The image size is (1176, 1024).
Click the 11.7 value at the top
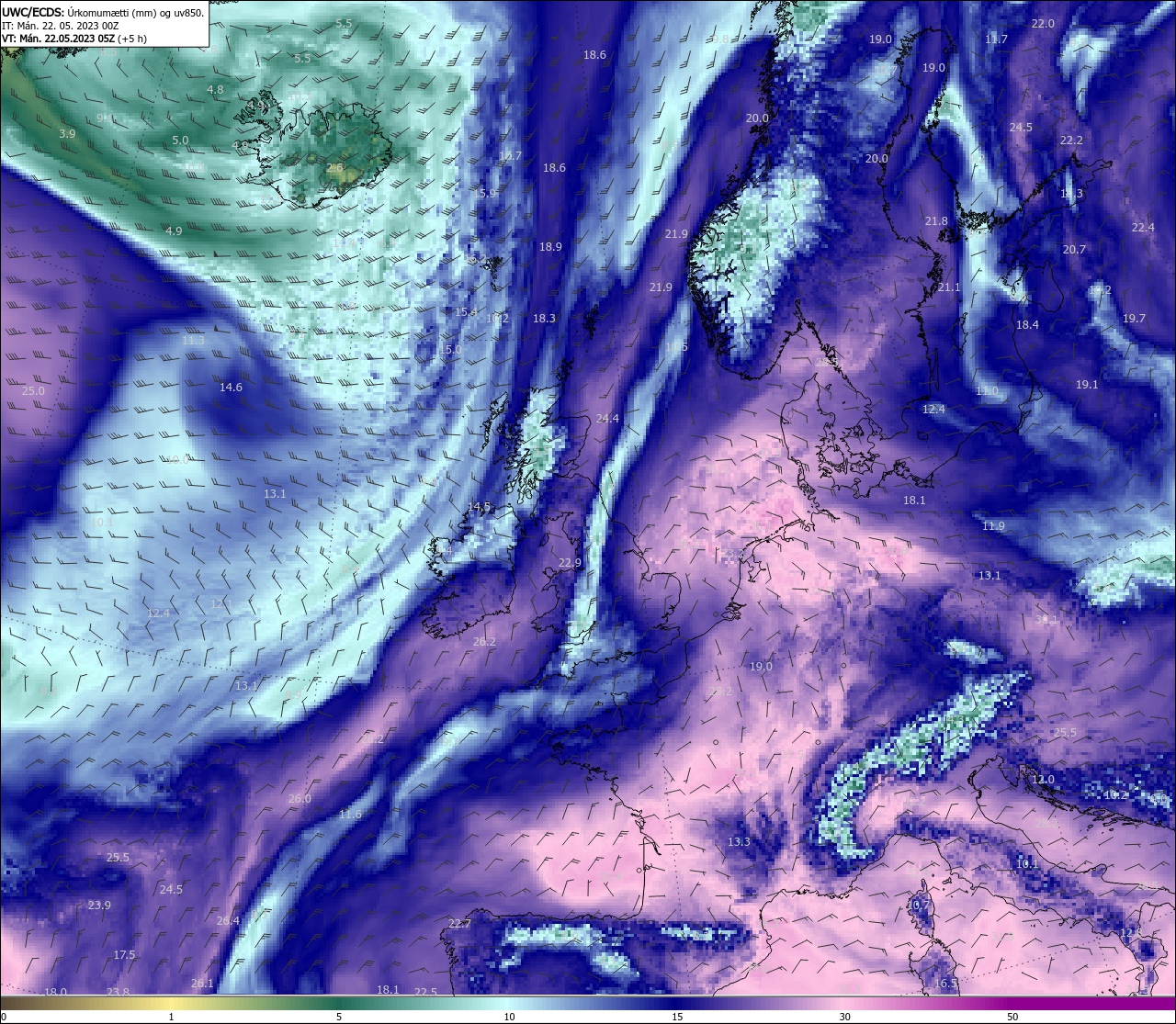(996, 39)
